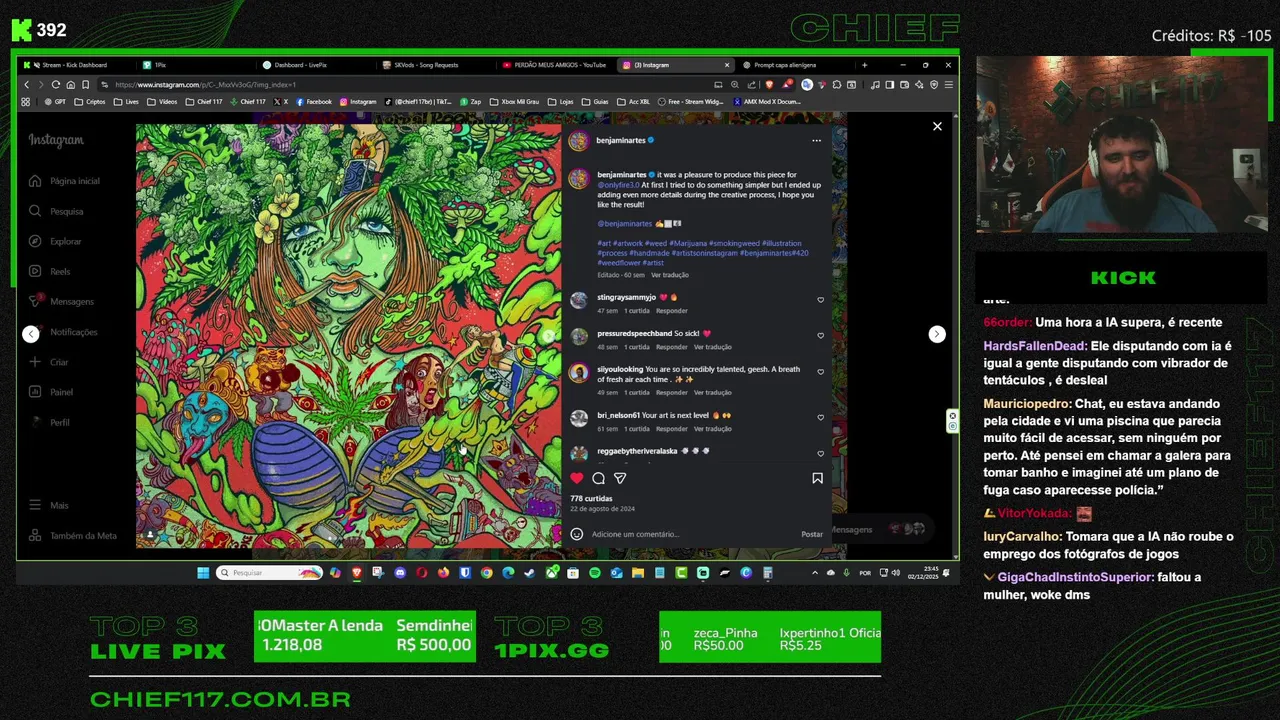The height and width of the screenshot is (720, 1280).
Task: Click the @onlyfire3.0 mention link
Action: [x=618, y=185]
